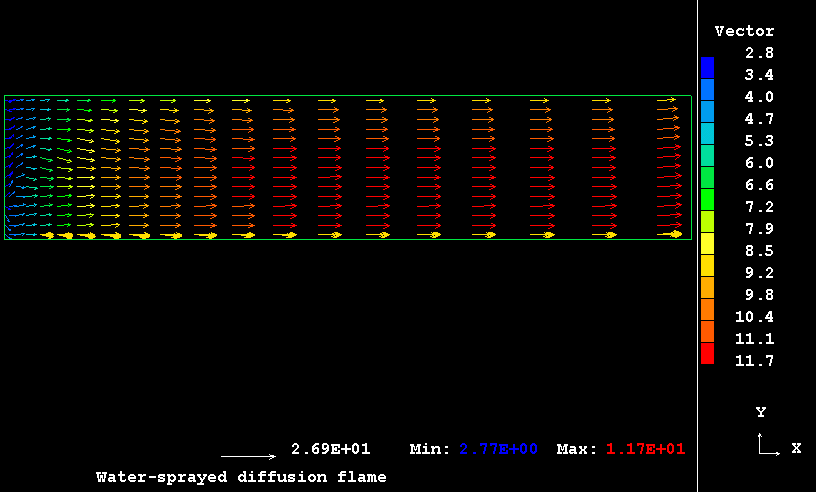Viewport: 816px width, 492px height.
Task: Select the 7.2 legend value label
Action: pyautogui.click(x=759, y=207)
